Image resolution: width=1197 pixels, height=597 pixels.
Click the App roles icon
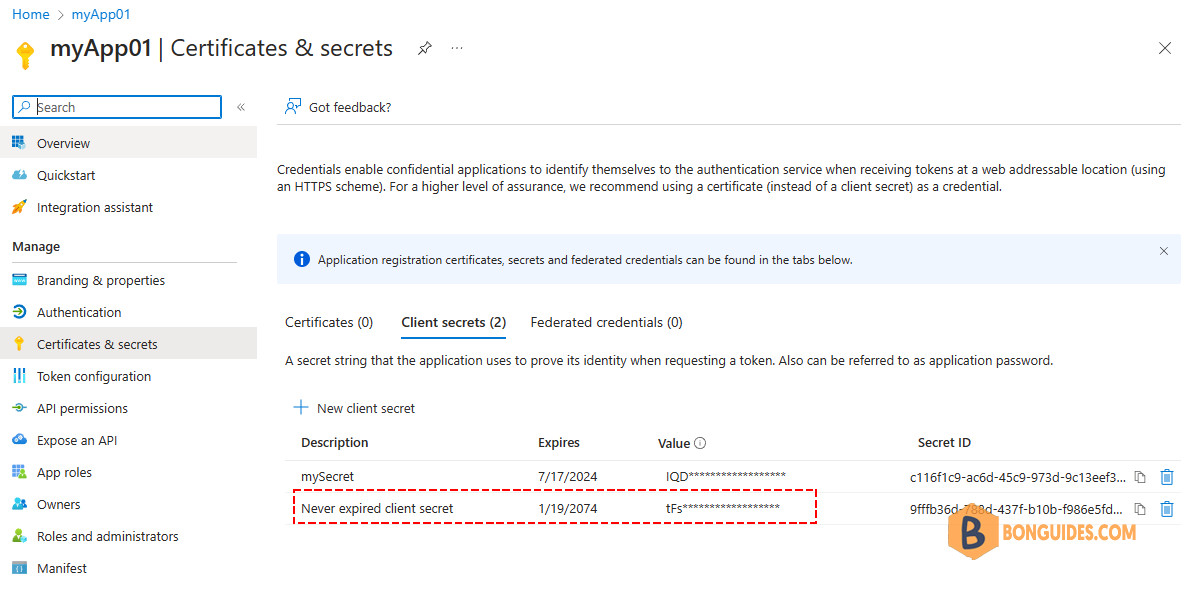(20, 473)
